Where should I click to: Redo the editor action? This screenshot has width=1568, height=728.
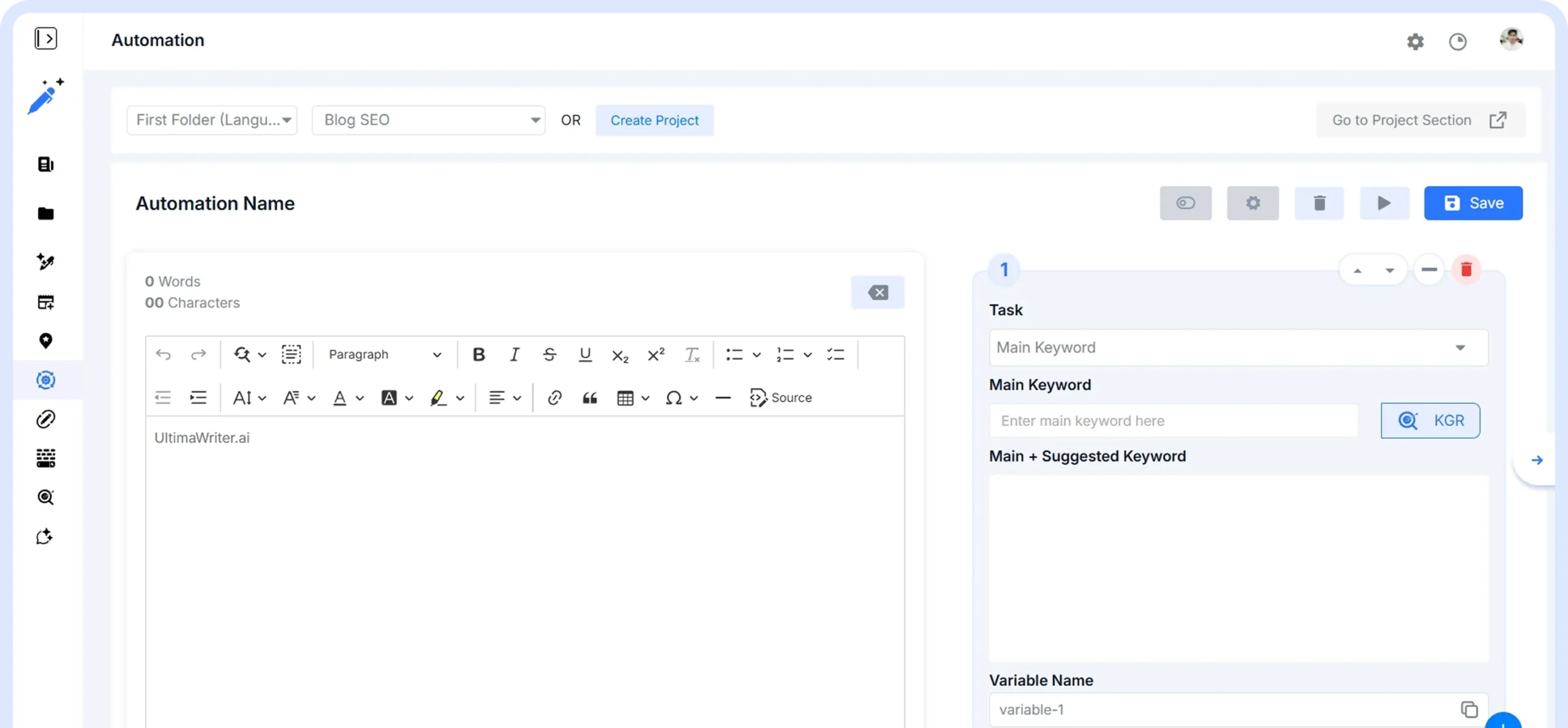pos(198,355)
